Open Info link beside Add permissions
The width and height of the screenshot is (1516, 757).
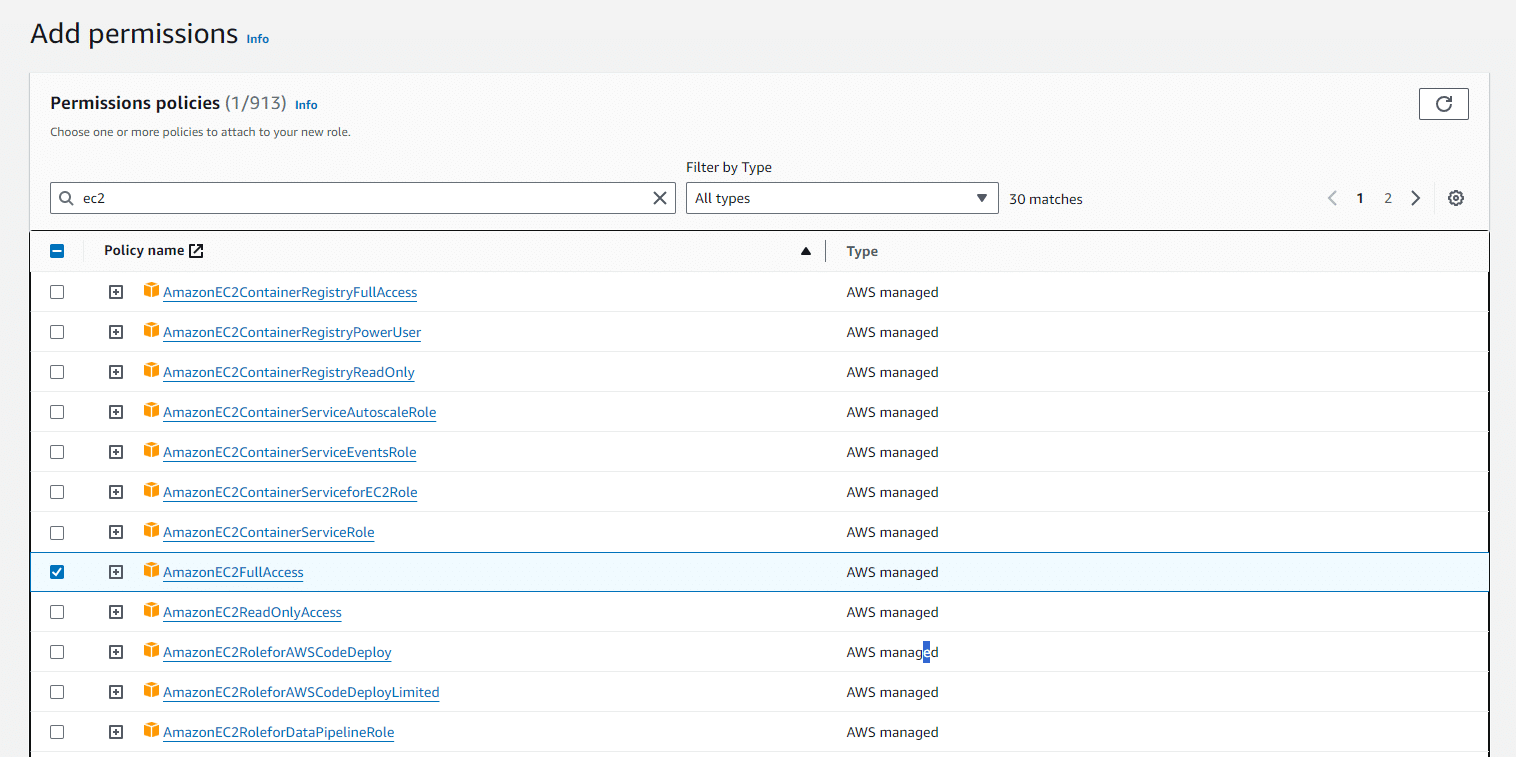258,39
